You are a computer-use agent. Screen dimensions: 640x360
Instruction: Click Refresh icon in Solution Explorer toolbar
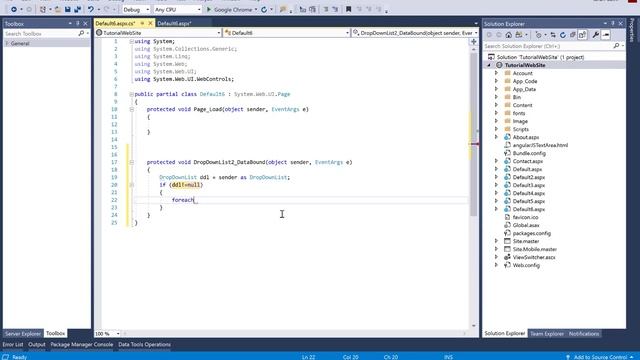563,35
